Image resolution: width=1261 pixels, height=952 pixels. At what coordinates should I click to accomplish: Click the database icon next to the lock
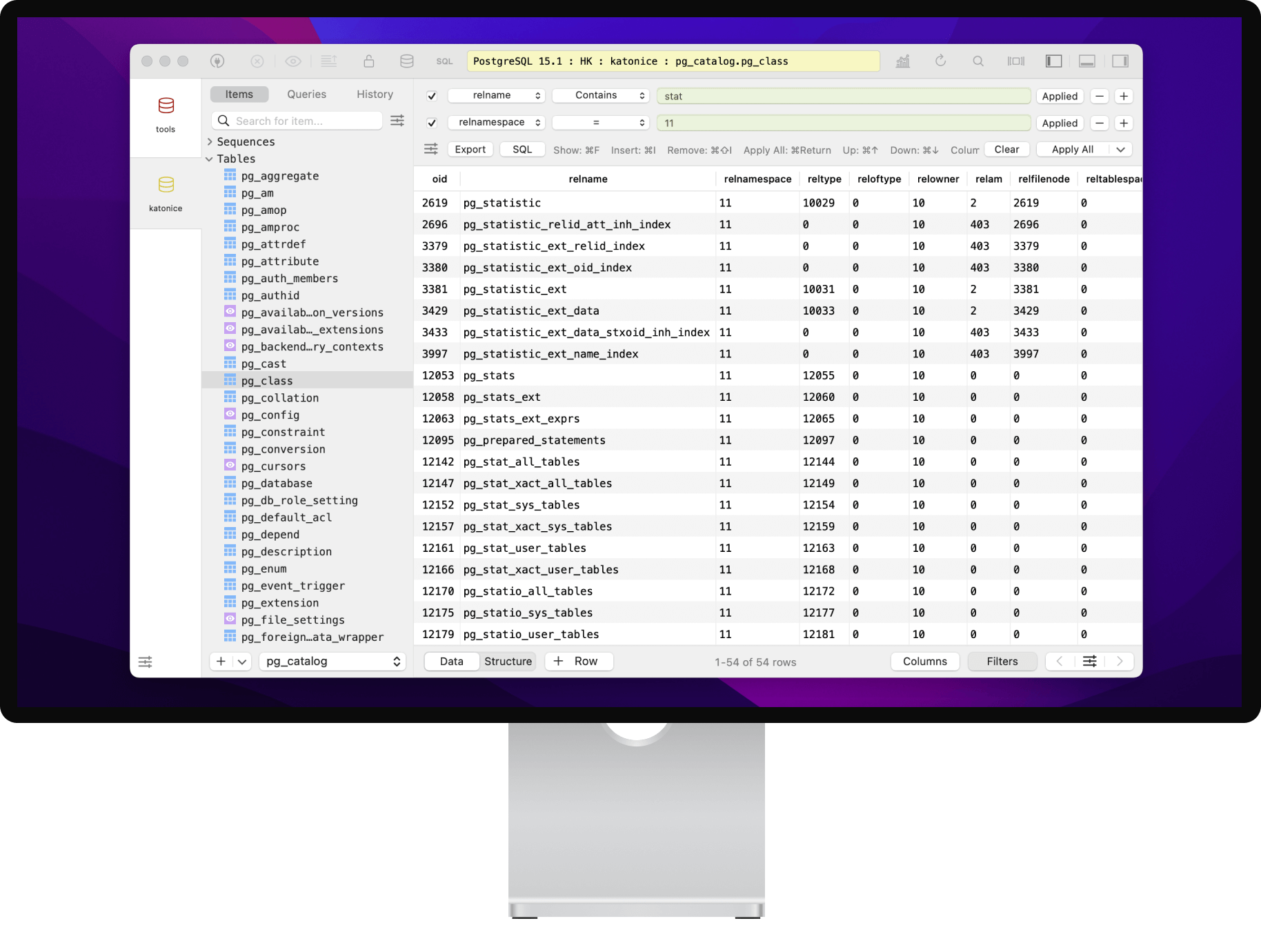click(407, 61)
